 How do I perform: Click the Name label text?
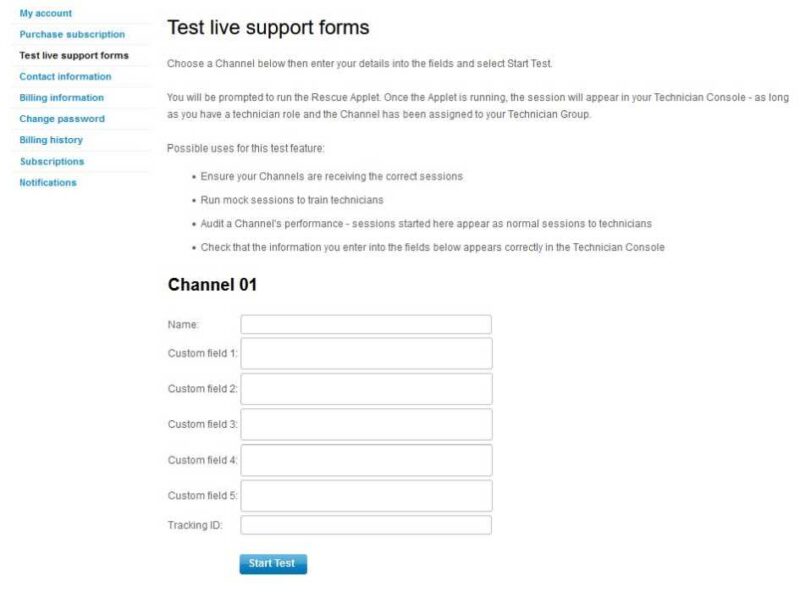coord(184,324)
